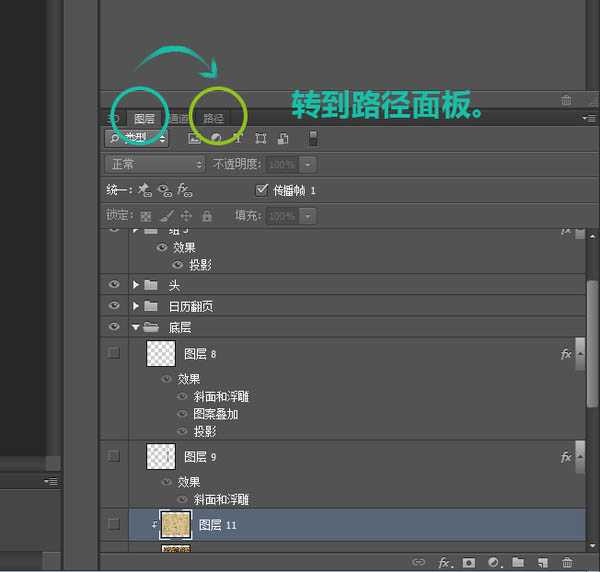Click the fx badge on 图层 9

(566, 457)
